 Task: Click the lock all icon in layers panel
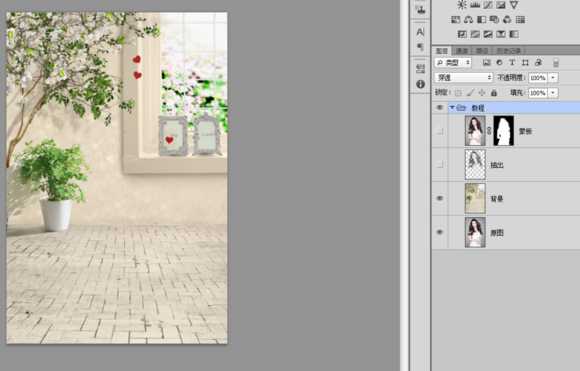click(493, 92)
